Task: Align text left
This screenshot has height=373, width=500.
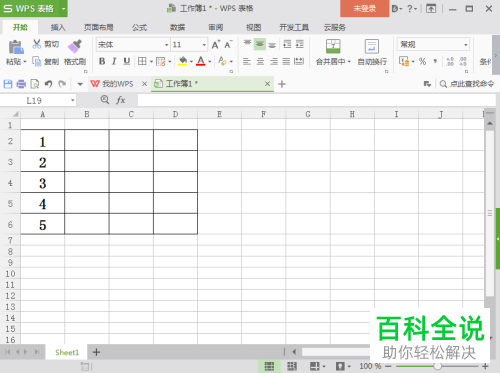Action: click(x=247, y=61)
